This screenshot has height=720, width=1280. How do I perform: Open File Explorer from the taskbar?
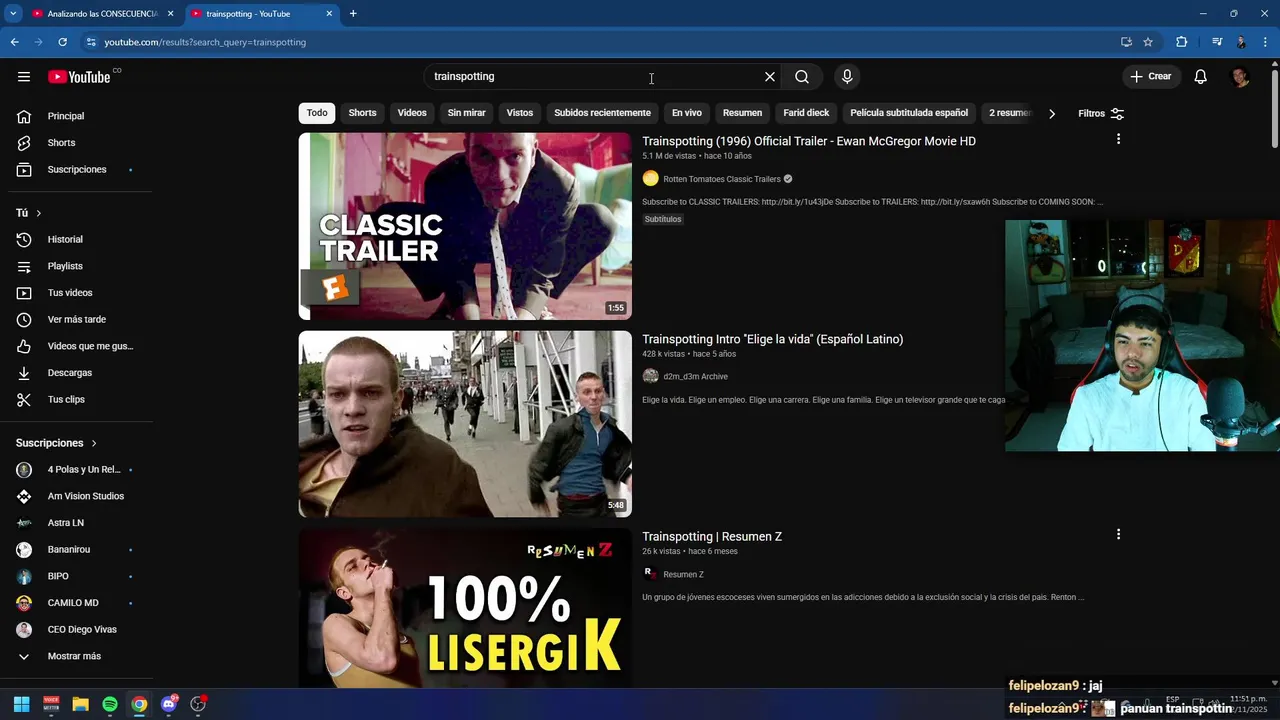[80, 704]
